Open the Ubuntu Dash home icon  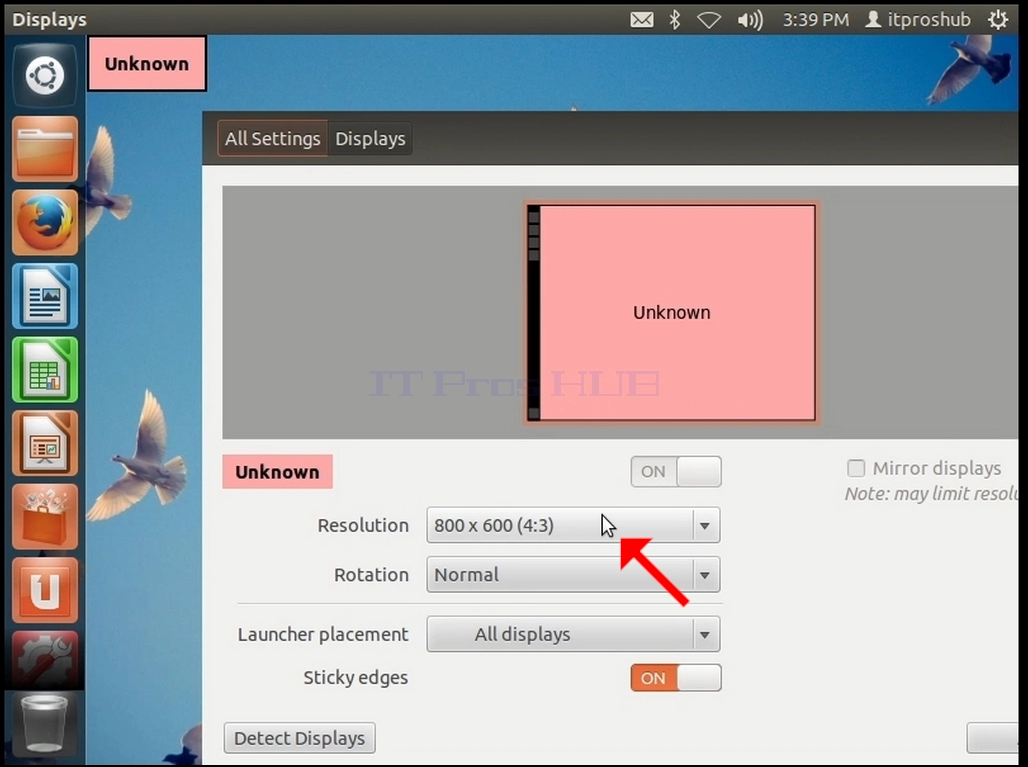coord(45,75)
